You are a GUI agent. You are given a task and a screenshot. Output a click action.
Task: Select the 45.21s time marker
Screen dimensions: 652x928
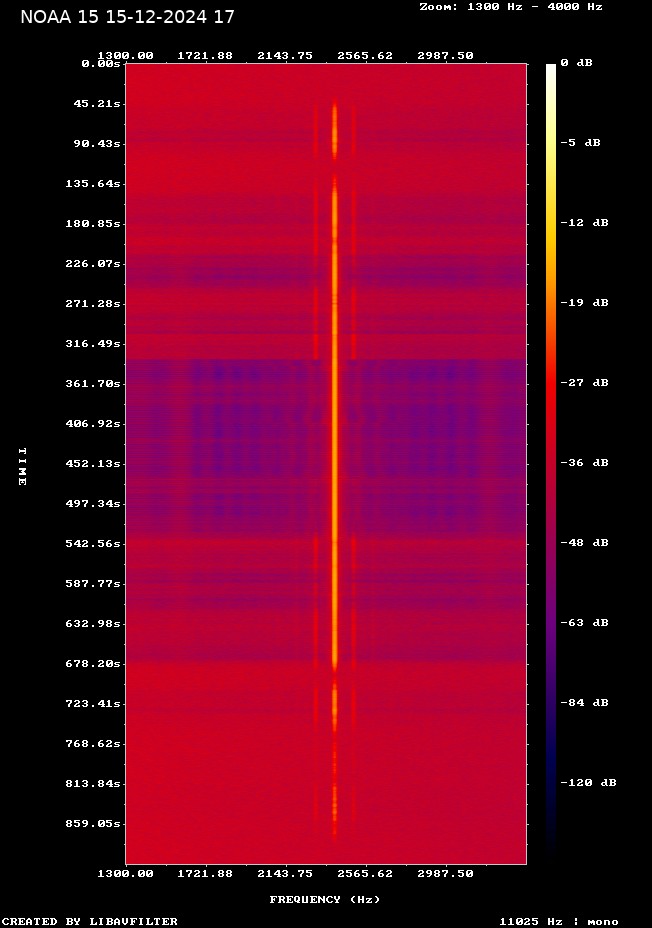pos(99,104)
